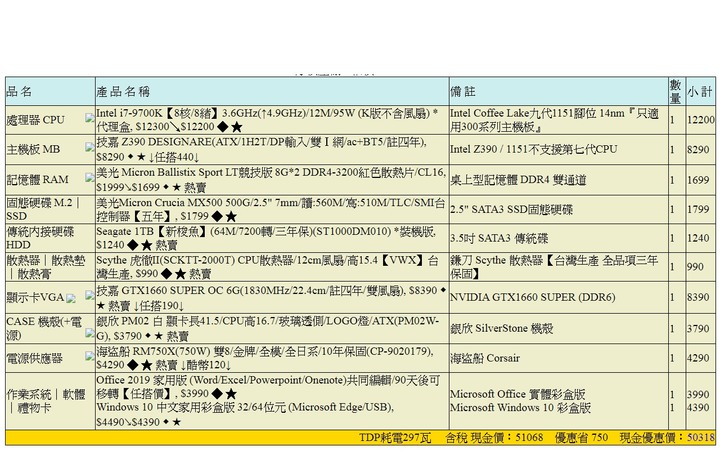Click the 記憶體 RAM category label
Image resolution: width=720 pixels, height=455 pixels.
point(38,179)
